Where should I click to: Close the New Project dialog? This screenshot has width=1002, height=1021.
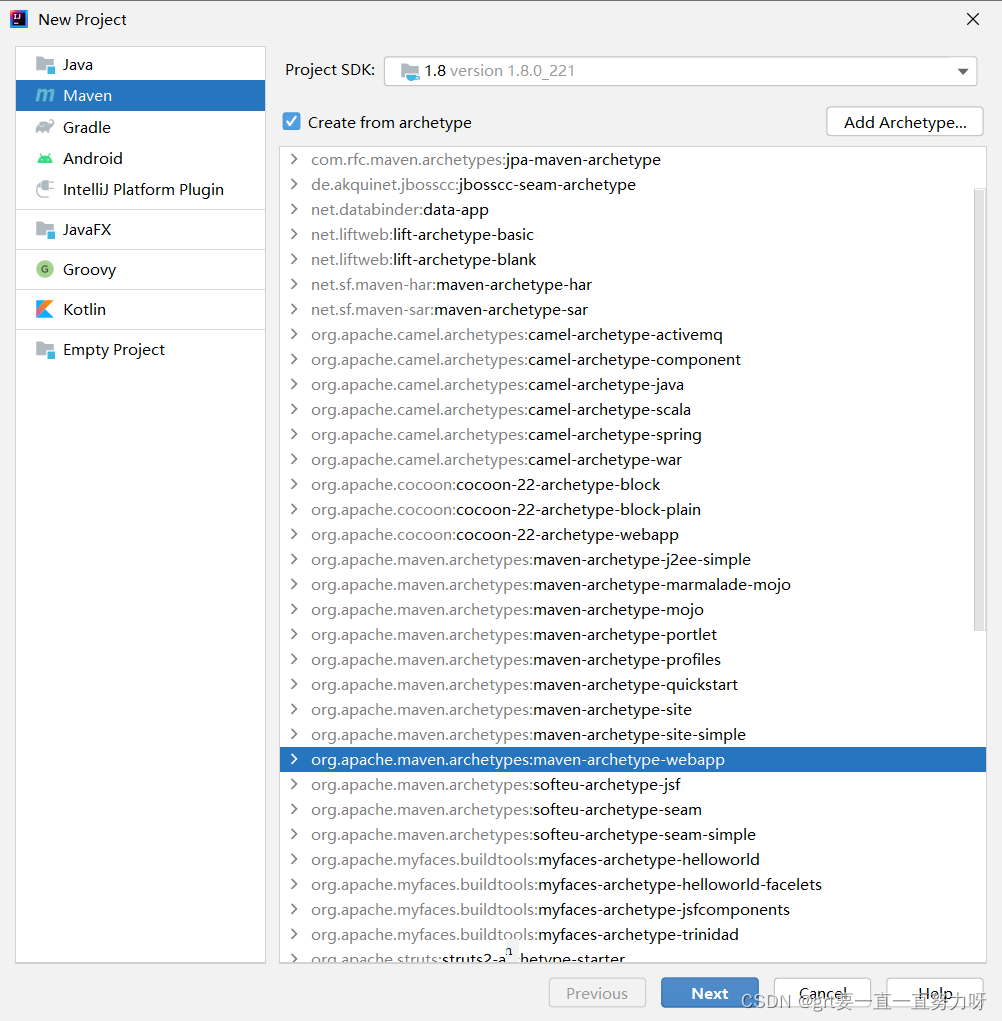pos(973,20)
